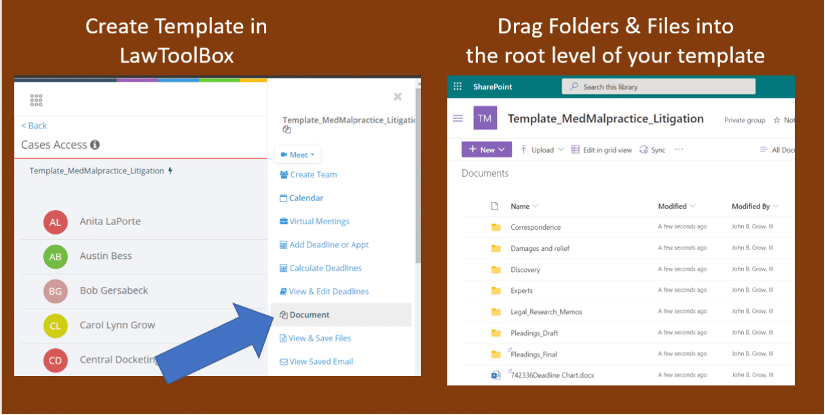Click the CD avatar for Central Docketing
The height and width of the screenshot is (415, 825).
pos(55,360)
